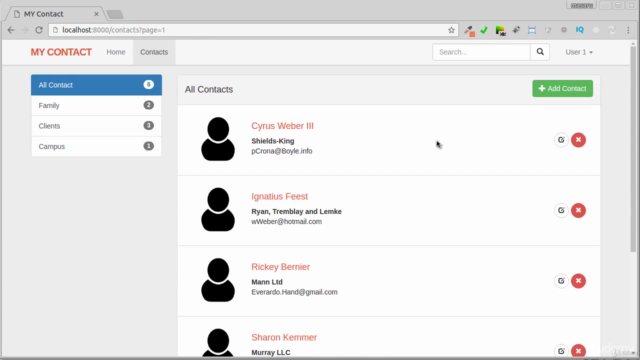Click the search magnifier button

tap(540, 52)
